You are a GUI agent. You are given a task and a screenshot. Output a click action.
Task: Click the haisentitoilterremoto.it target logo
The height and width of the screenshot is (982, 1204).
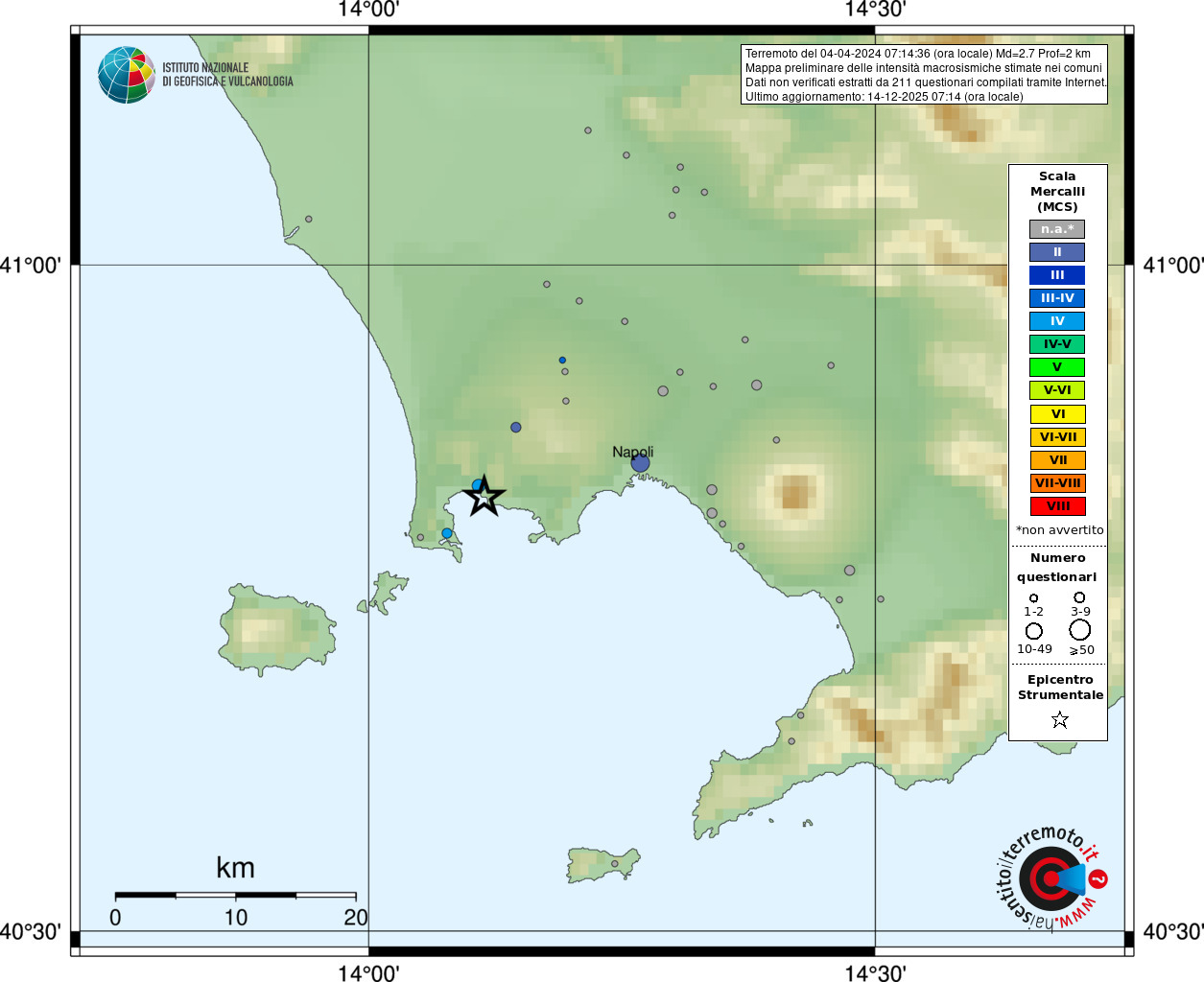(1050, 878)
